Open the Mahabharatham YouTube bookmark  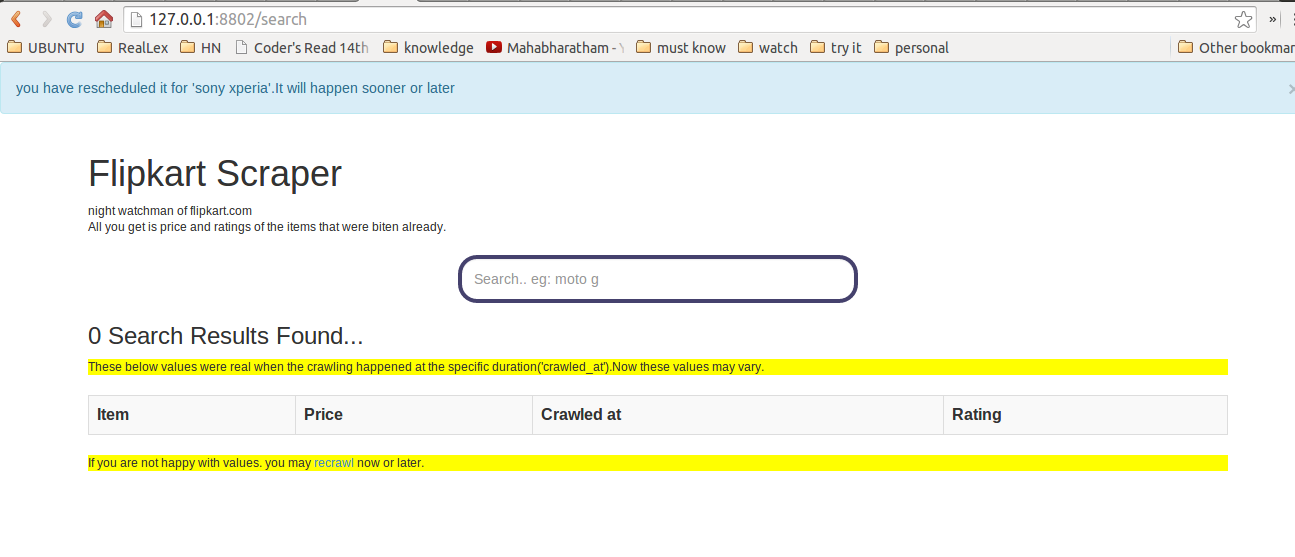555,47
